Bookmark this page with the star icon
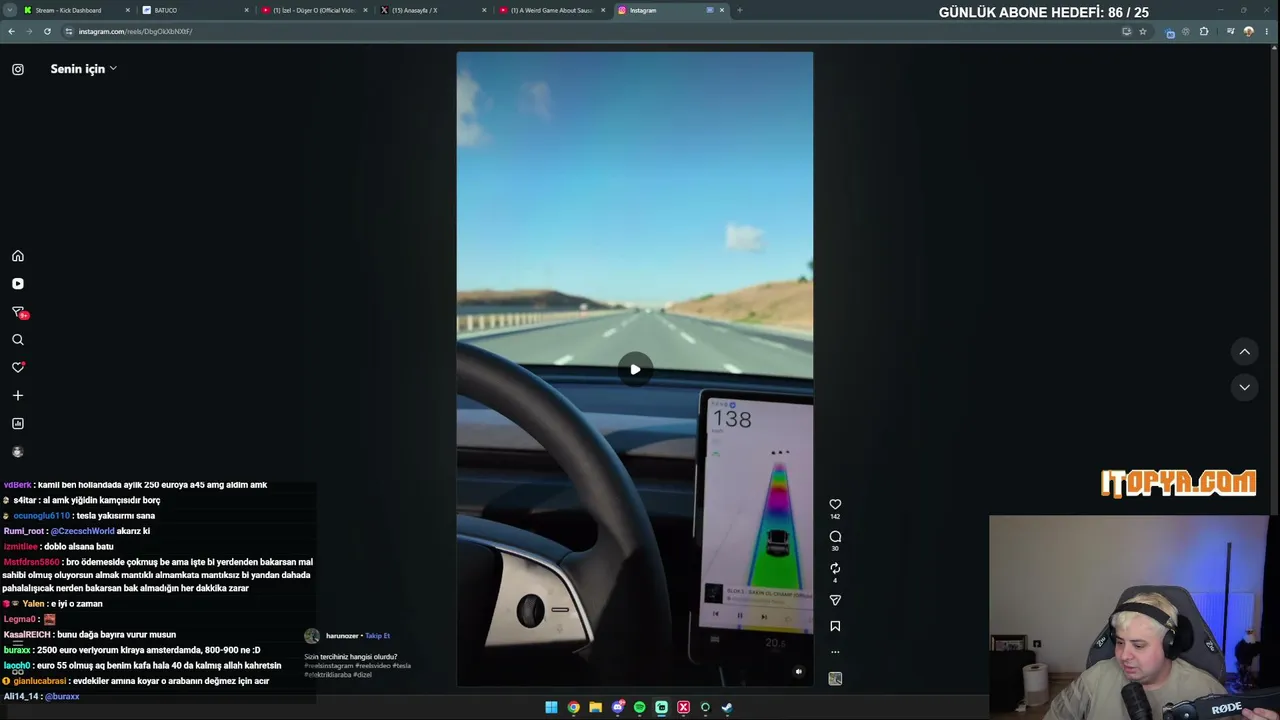Image resolution: width=1280 pixels, height=720 pixels. pyautogui.click(x=1143, y=31)
